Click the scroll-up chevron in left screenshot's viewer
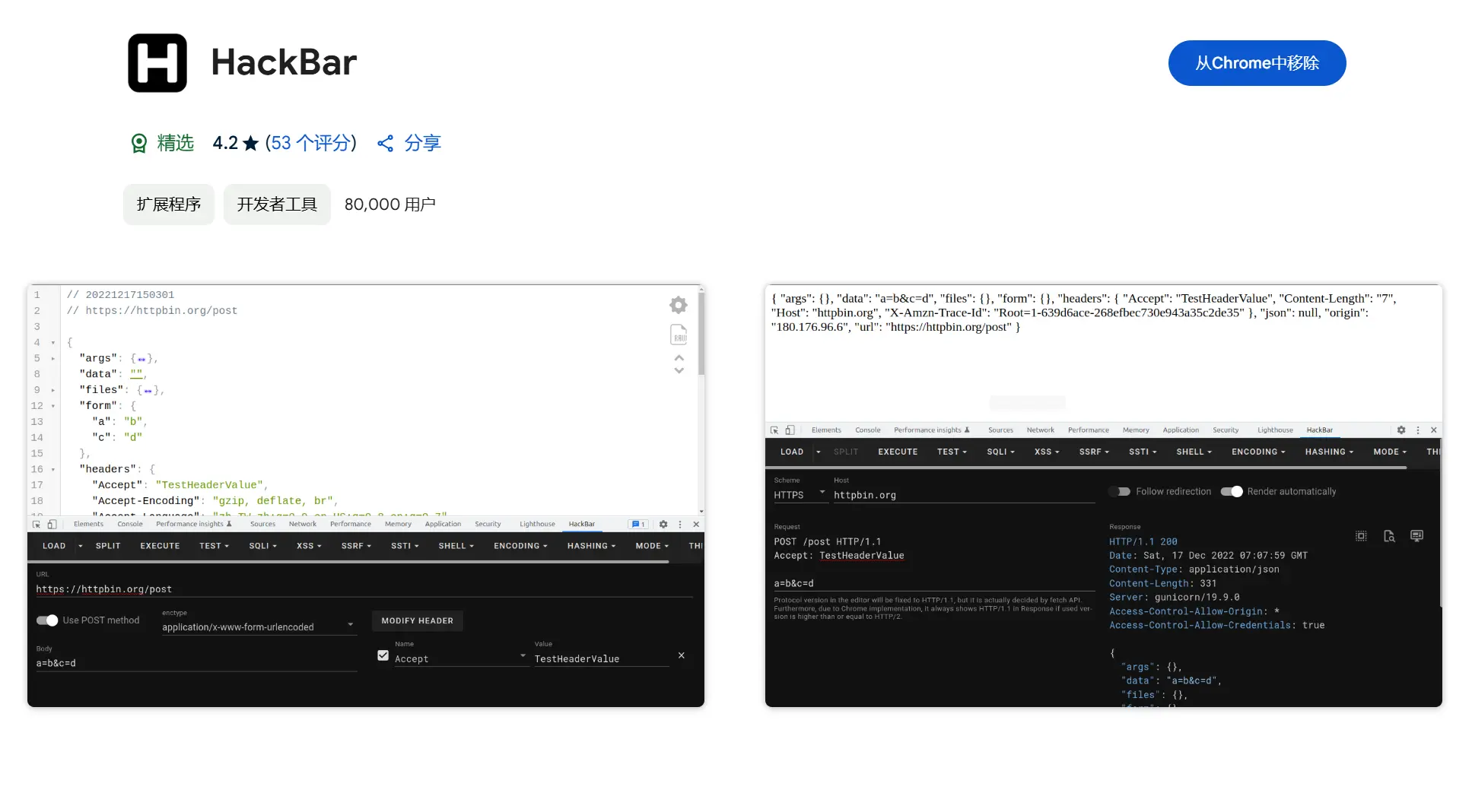This screenshot has height=812, width=1472. pos(679,357)
